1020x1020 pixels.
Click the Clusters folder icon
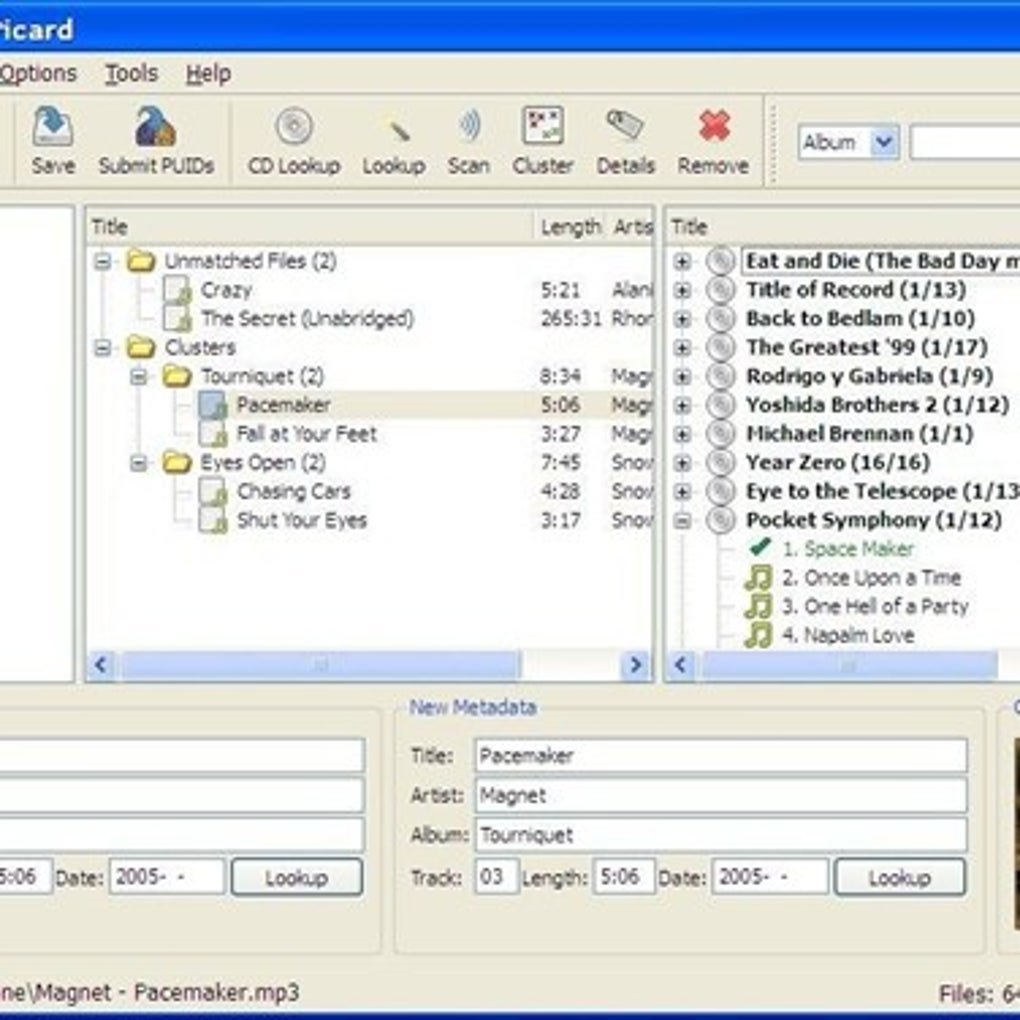(141, 347)
